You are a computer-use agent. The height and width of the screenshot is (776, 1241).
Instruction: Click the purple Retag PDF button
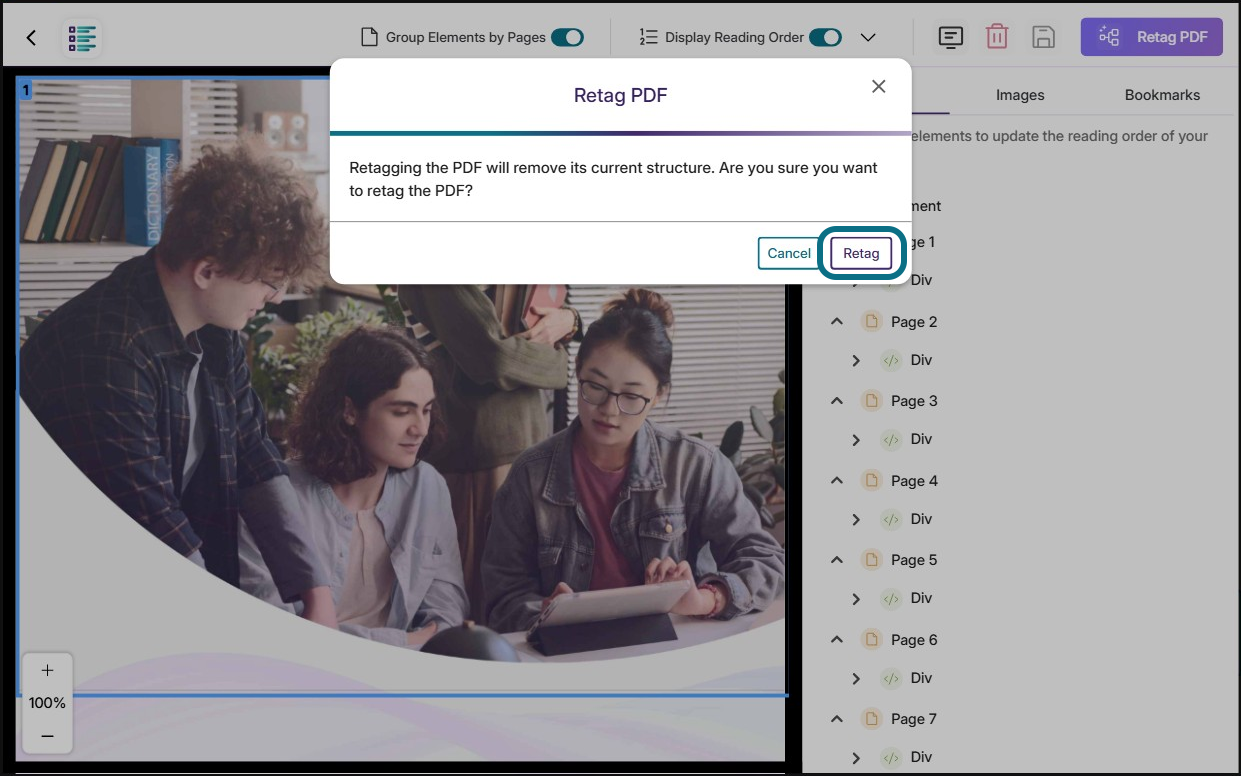click(x=1151, y=37)
